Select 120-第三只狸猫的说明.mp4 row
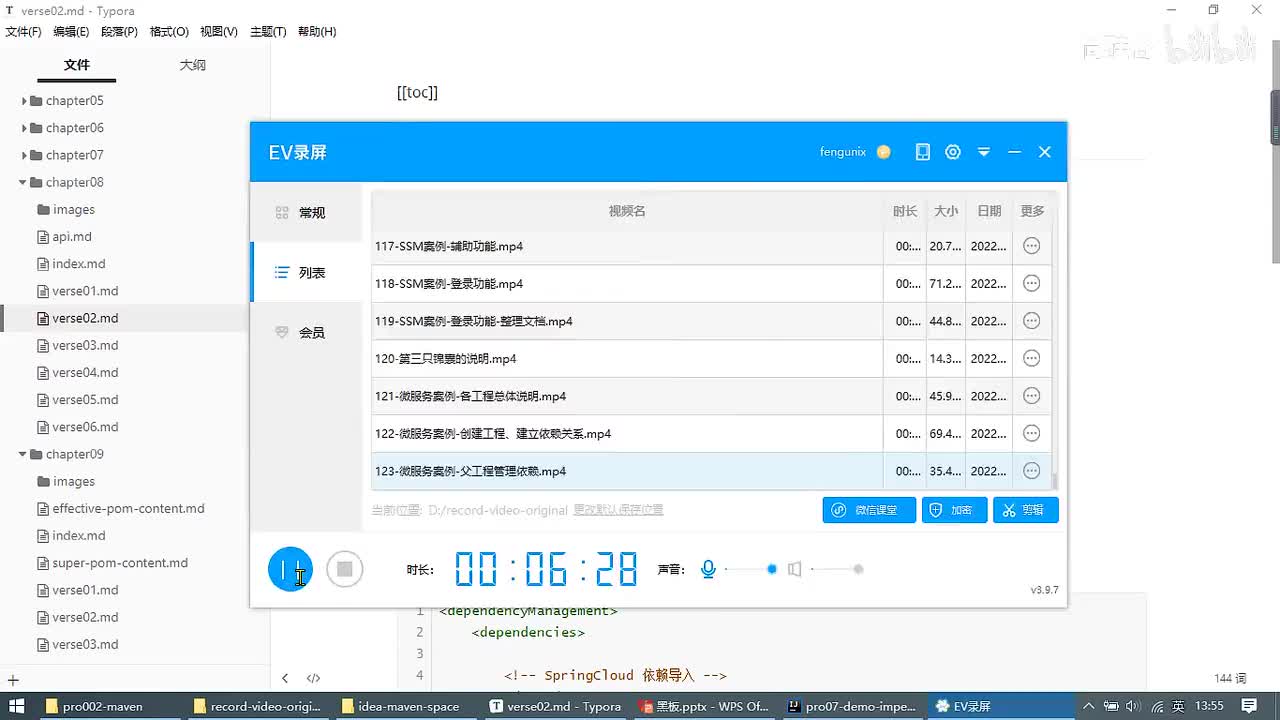 tap(711, 358)
